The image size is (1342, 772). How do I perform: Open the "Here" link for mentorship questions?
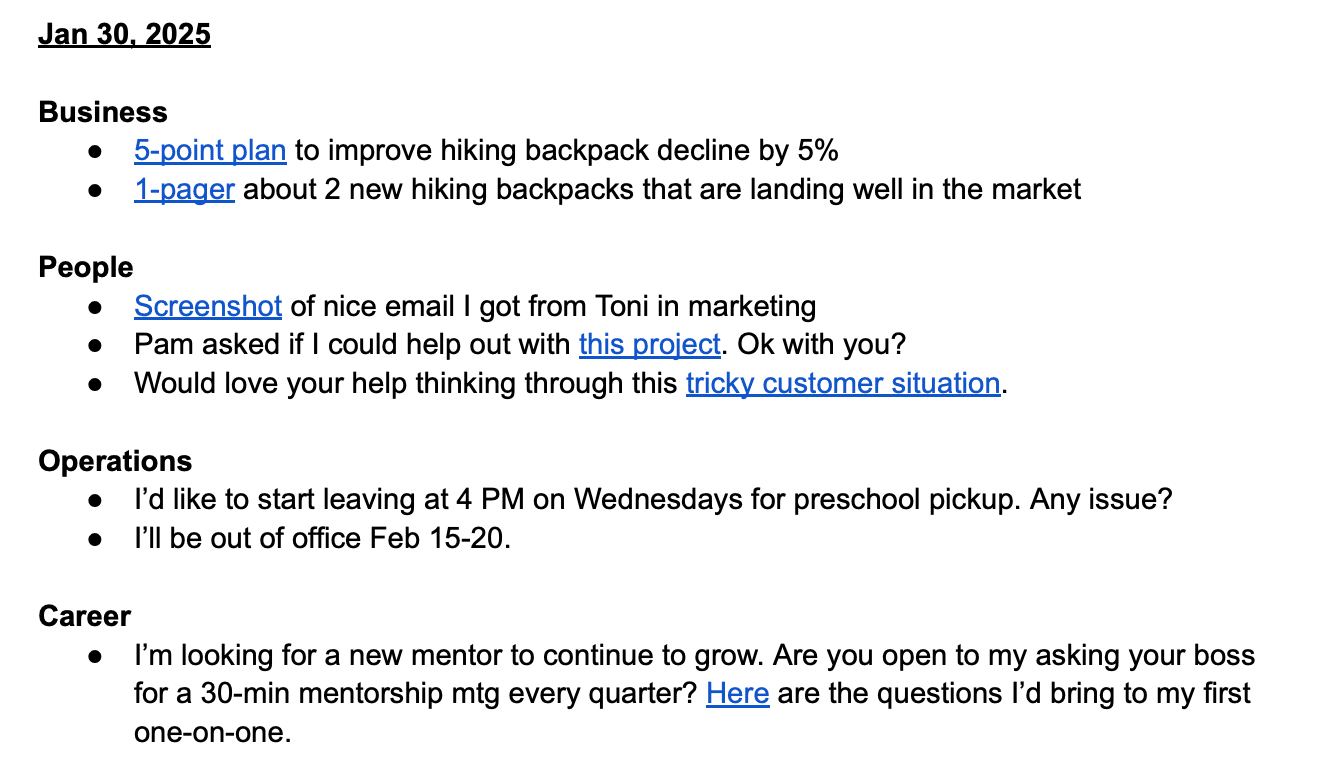(737, 693)
